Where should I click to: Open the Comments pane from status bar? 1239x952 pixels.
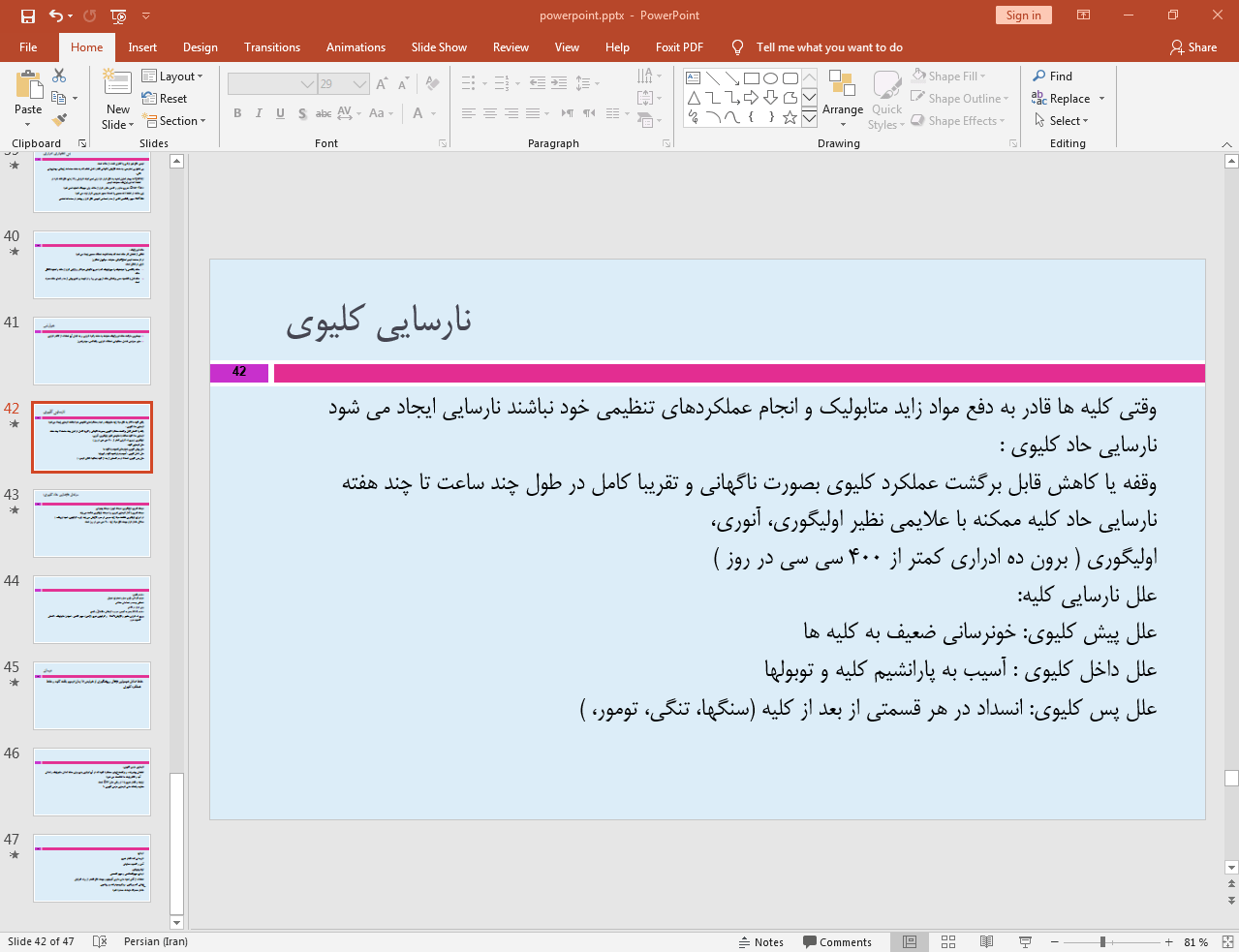837,941
